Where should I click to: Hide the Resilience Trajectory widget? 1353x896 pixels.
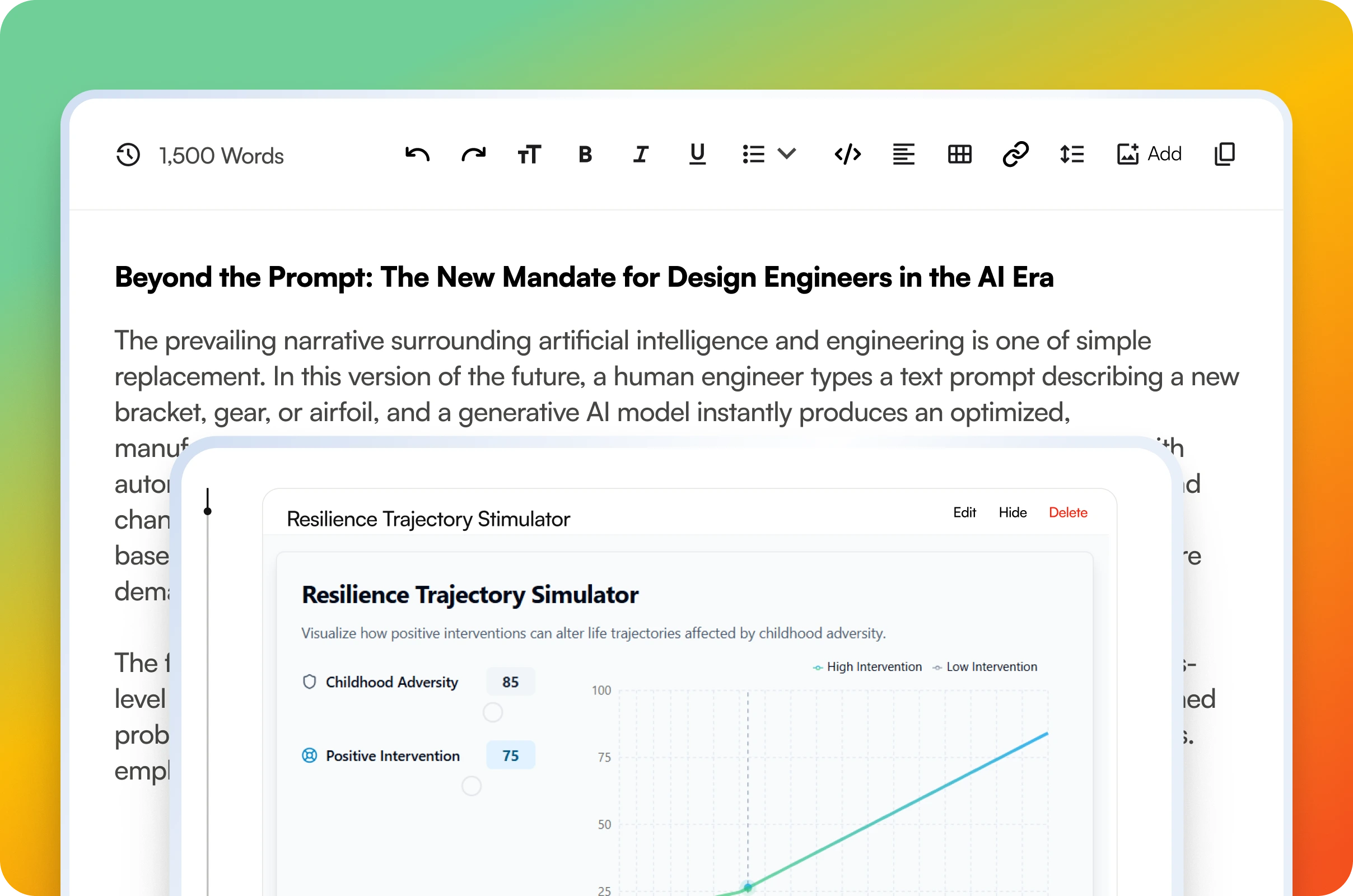[1013, 512]
